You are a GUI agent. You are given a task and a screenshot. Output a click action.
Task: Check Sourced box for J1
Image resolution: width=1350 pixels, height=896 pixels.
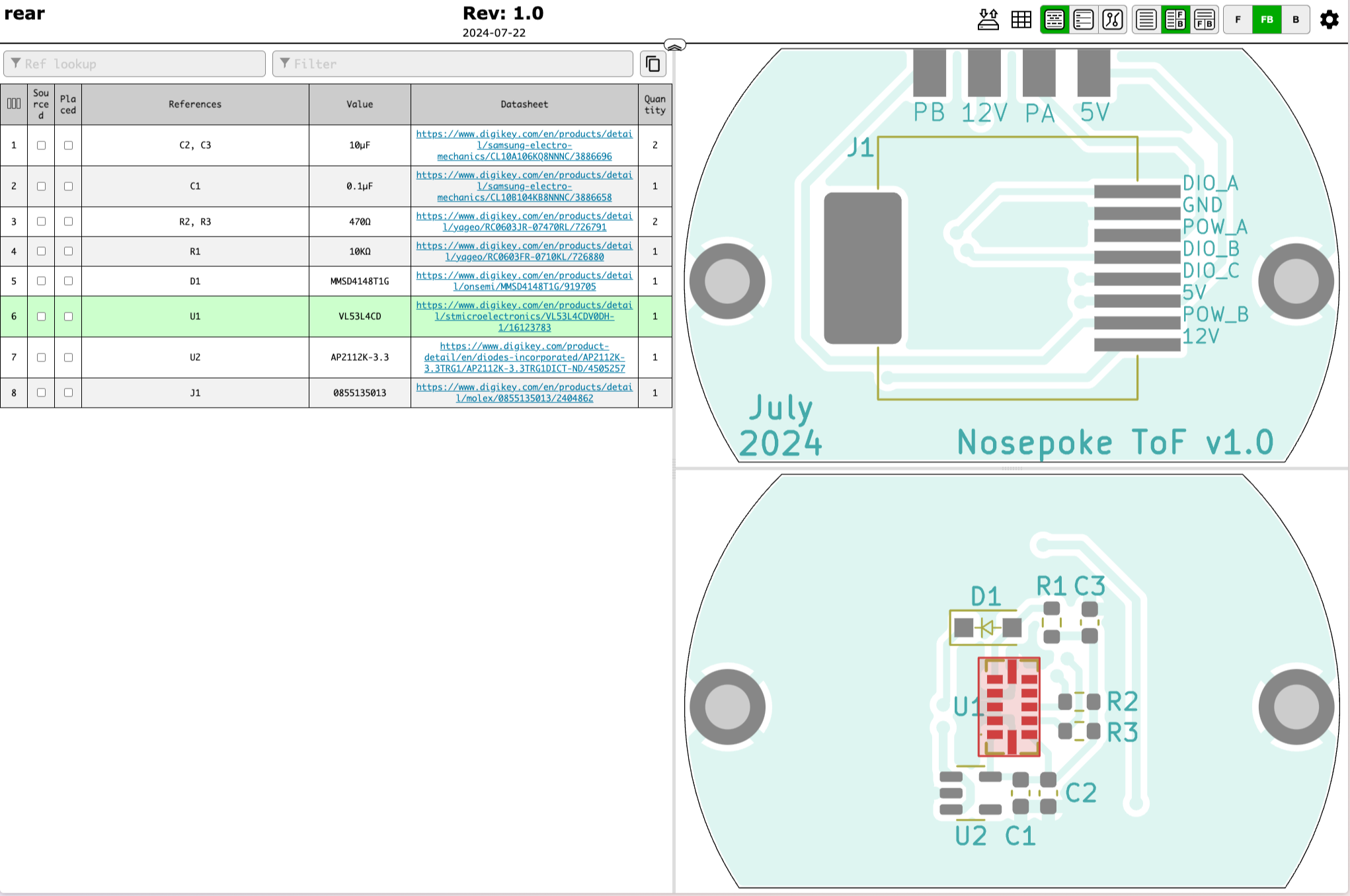(x=41, y=392)
